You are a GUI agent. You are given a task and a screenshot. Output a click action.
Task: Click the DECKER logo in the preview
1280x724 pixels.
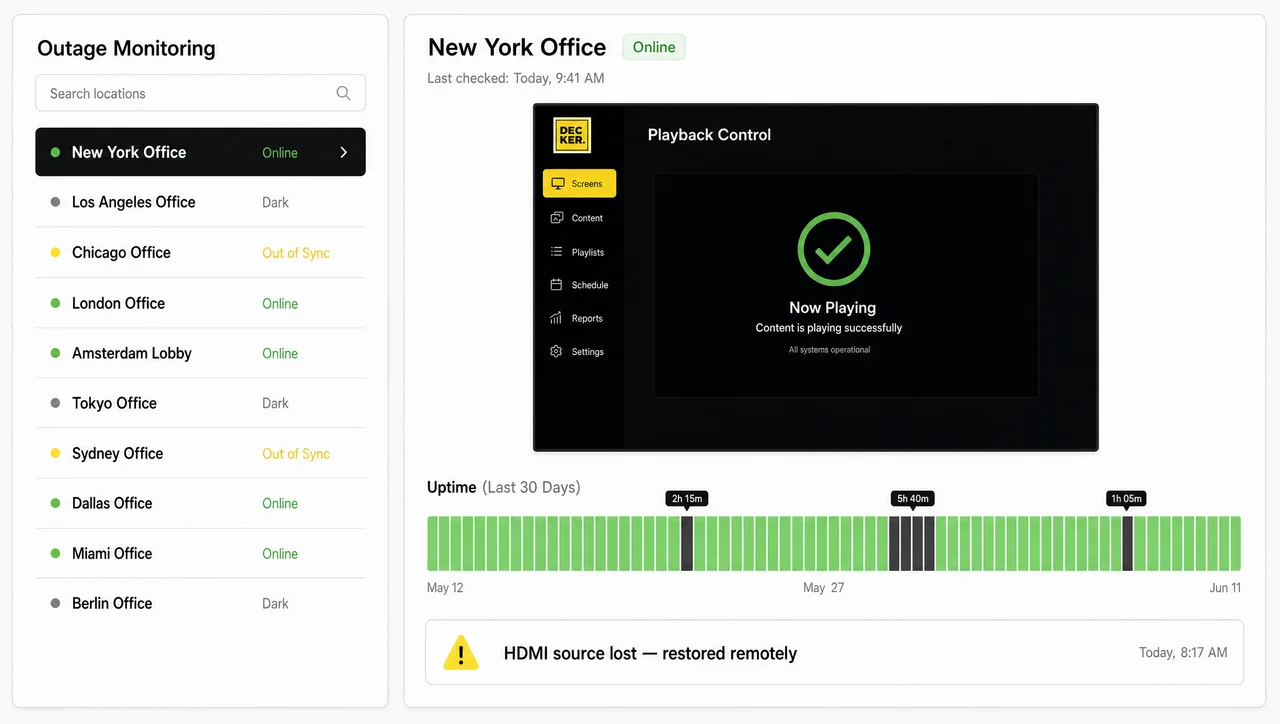(x=572, y=135)
